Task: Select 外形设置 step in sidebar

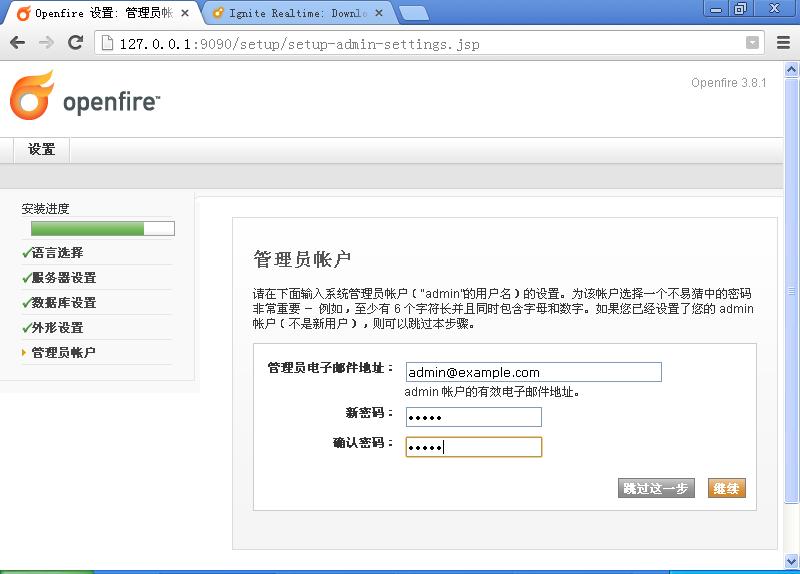Action: [57, 328]
